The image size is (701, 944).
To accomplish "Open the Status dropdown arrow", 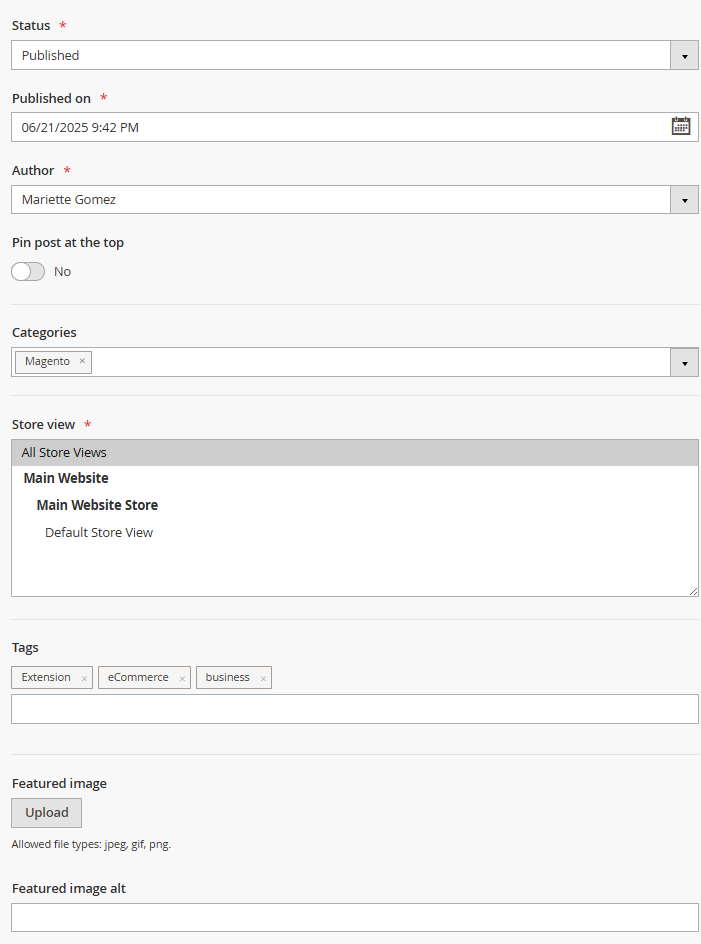I will point(684,55).
